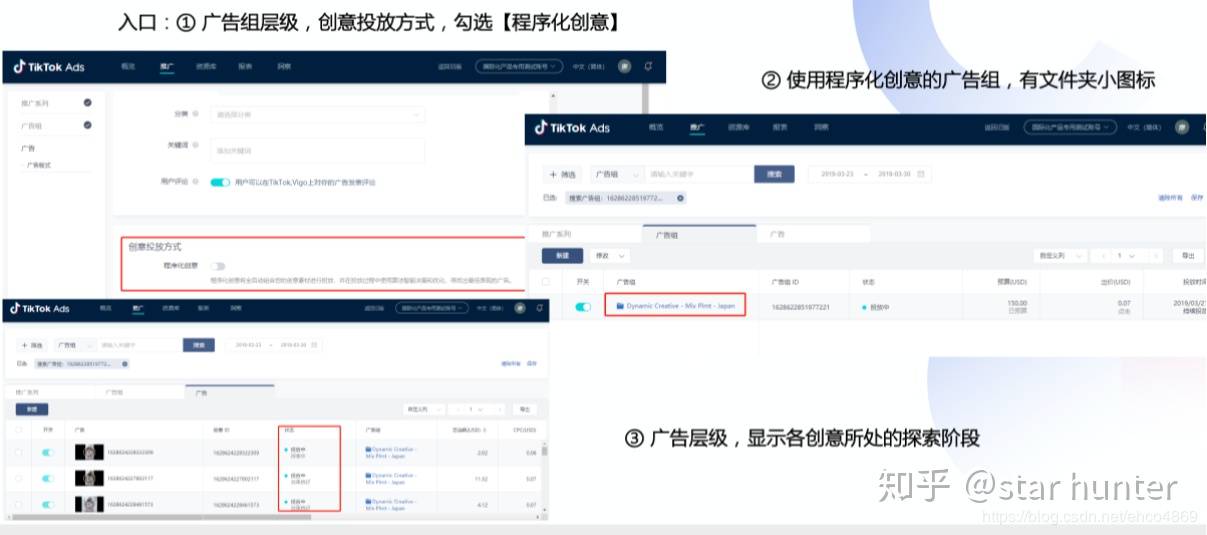
Task: Remove the search filter chip in right window
Action: click(681, 198)
